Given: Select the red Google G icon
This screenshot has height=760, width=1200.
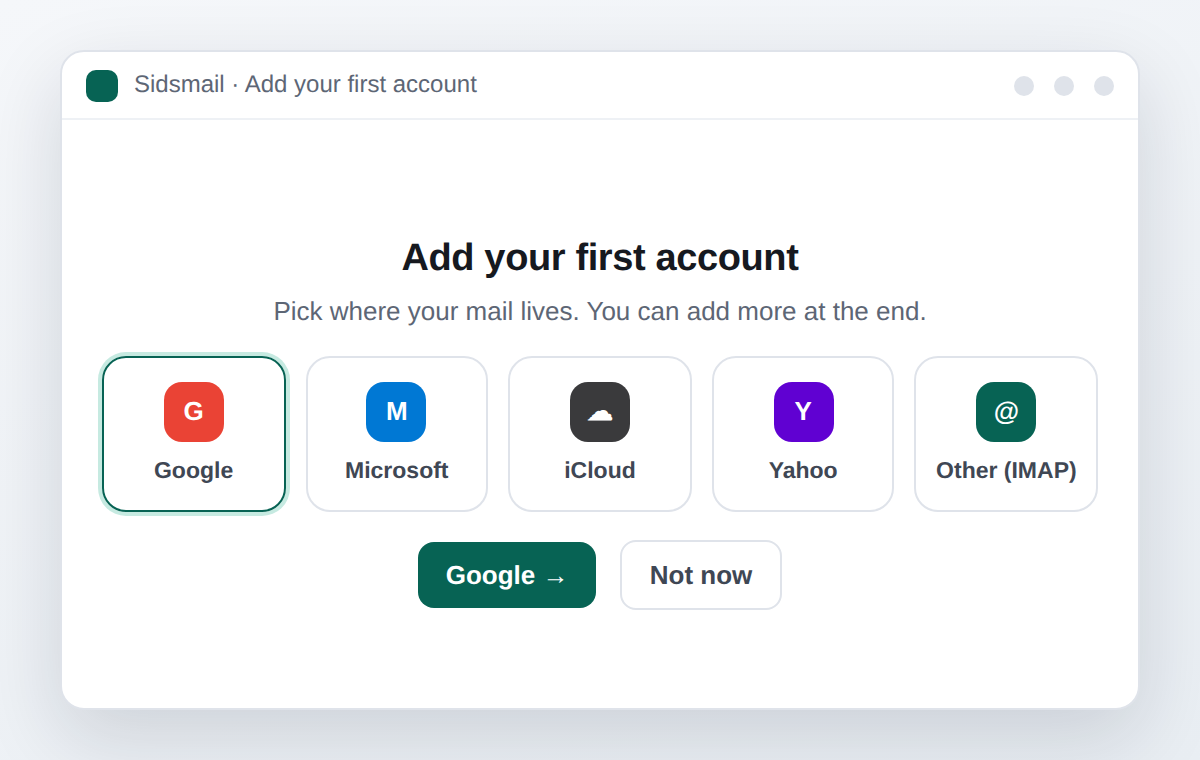Looking at the screenshot, I should tap(194, 412).
